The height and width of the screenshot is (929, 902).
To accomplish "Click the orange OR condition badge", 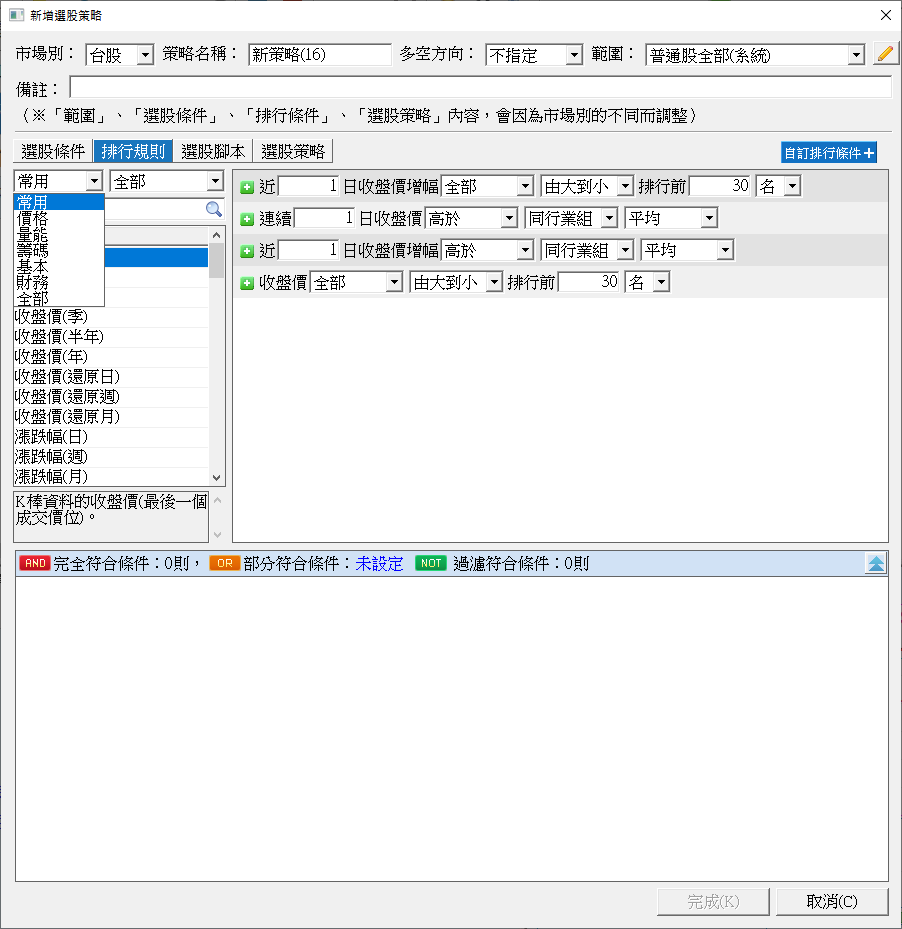I will pyautogui.click(x=224, y=564).
